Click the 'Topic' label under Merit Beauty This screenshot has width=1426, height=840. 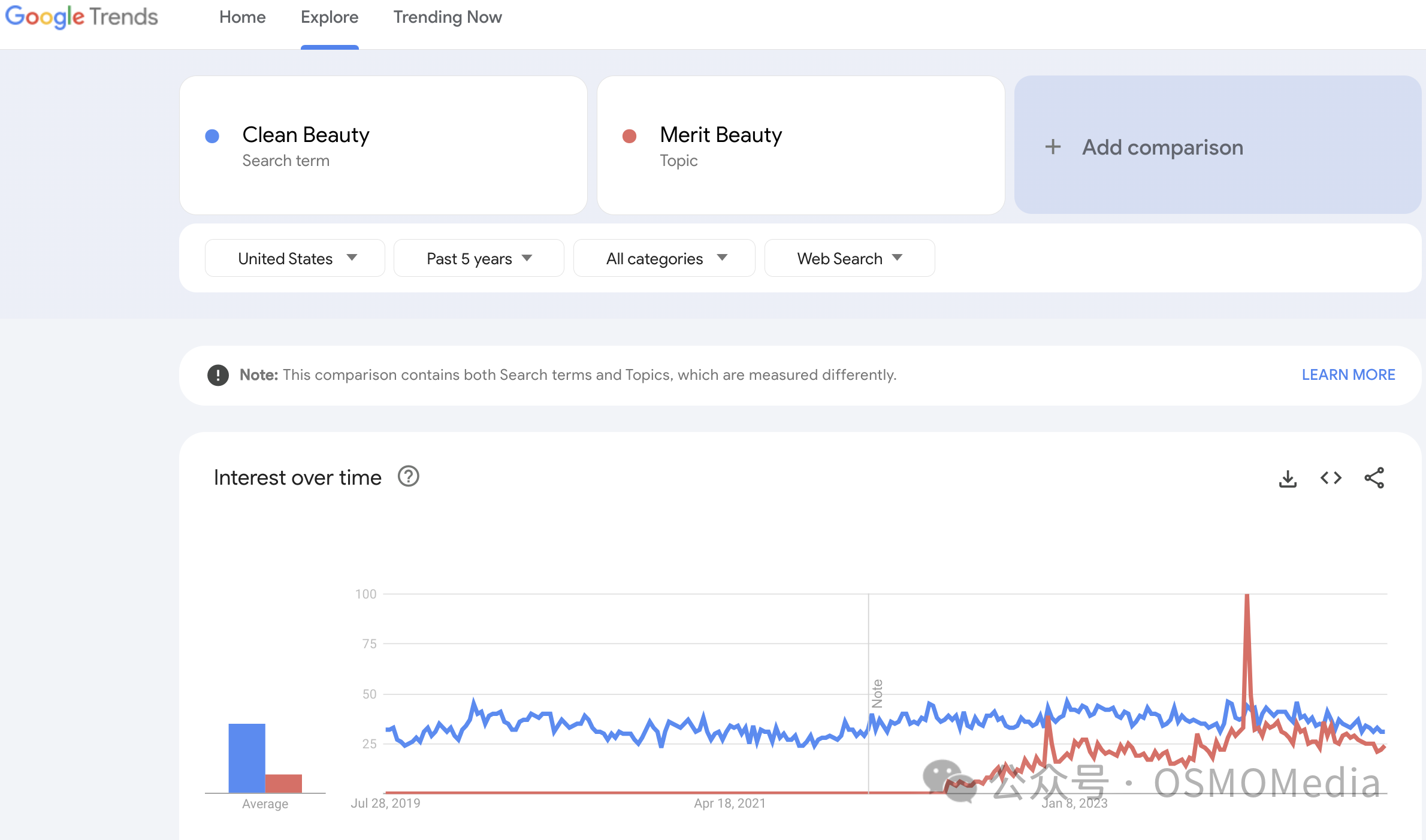678,161
